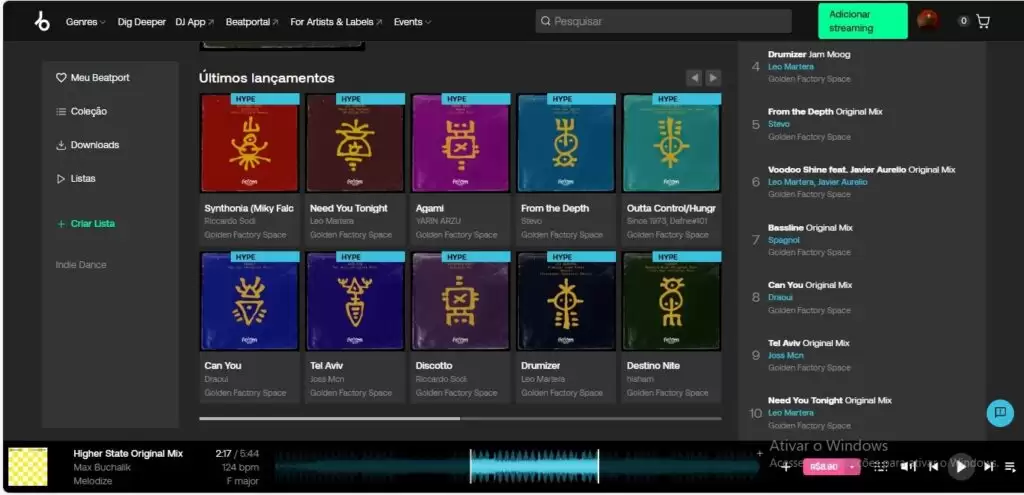Skip to the next track
Image resolution: width=1024 pixels, height=495 pixels.
pyautogui.click(x=989, y=466)
